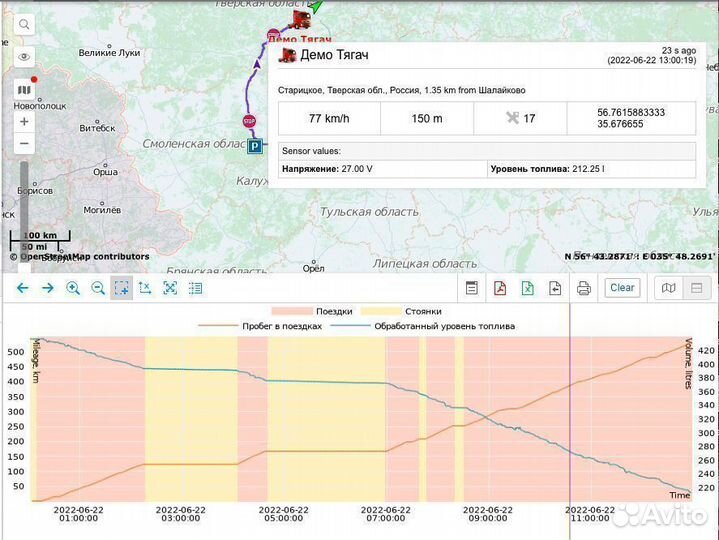719x540 pixels.
Task: Click the chart back arrow
Action: coord(22,288)
